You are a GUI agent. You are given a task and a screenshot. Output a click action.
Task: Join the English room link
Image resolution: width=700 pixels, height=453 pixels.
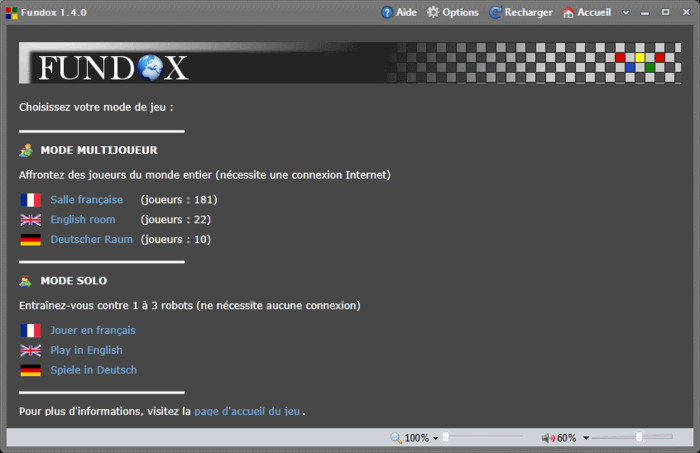[83, 220]
